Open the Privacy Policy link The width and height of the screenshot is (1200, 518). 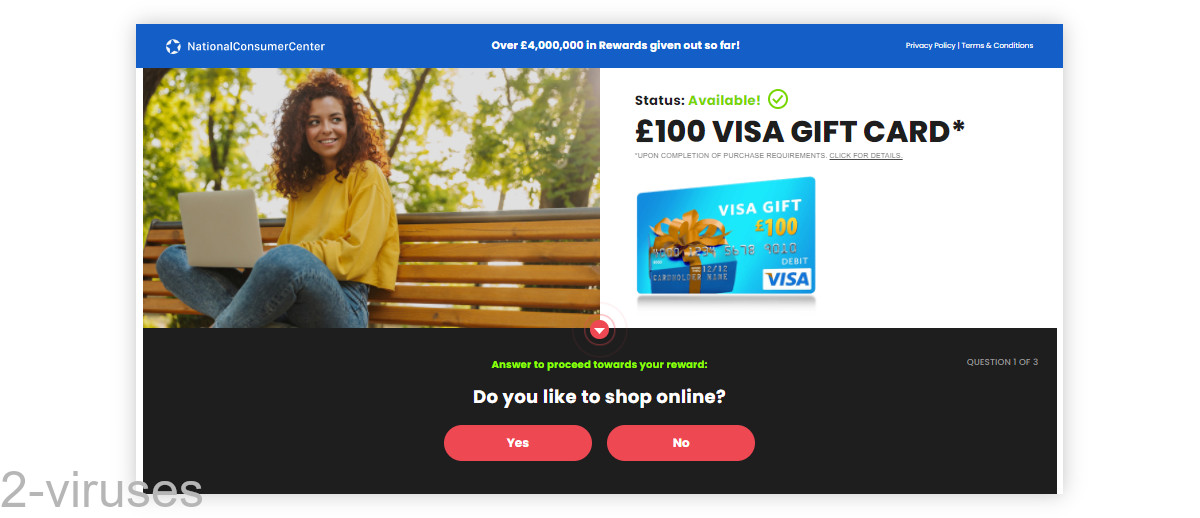point(930,46)
